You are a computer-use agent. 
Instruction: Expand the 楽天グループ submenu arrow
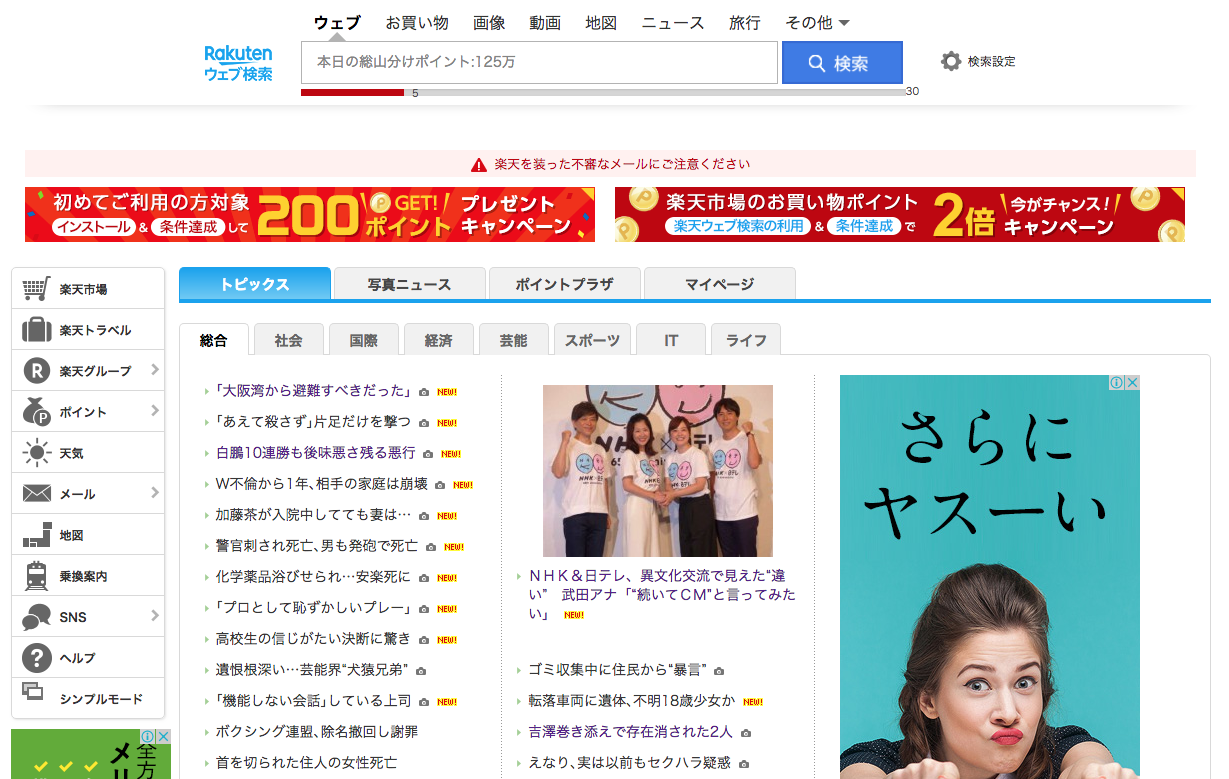(x=155, y=370)
